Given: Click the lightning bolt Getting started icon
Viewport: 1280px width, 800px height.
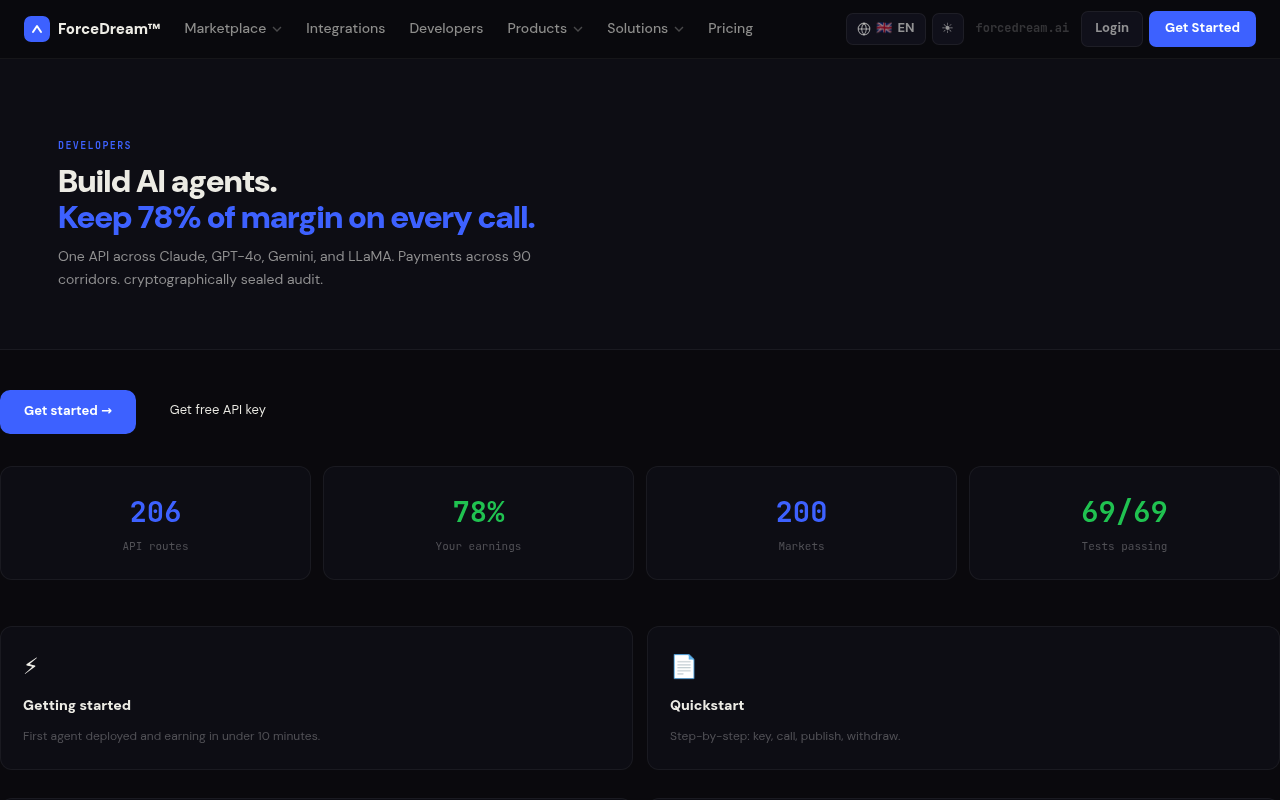Looking at the screenshot, I should pos(31,666).
